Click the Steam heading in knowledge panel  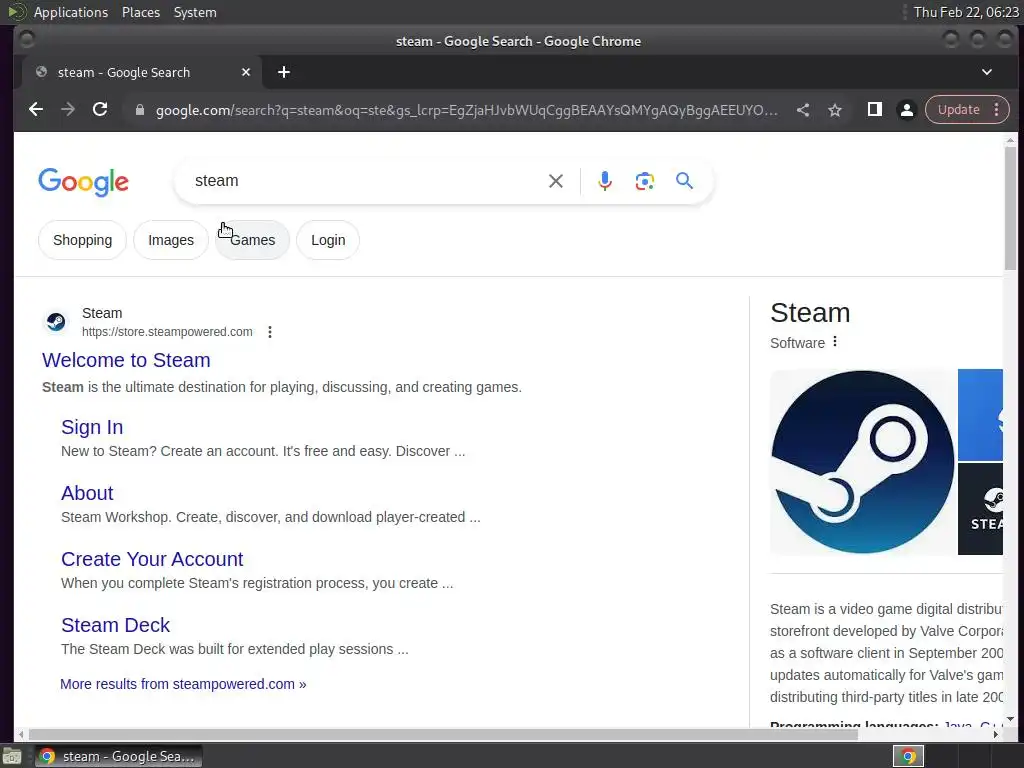tap(810, 313)
